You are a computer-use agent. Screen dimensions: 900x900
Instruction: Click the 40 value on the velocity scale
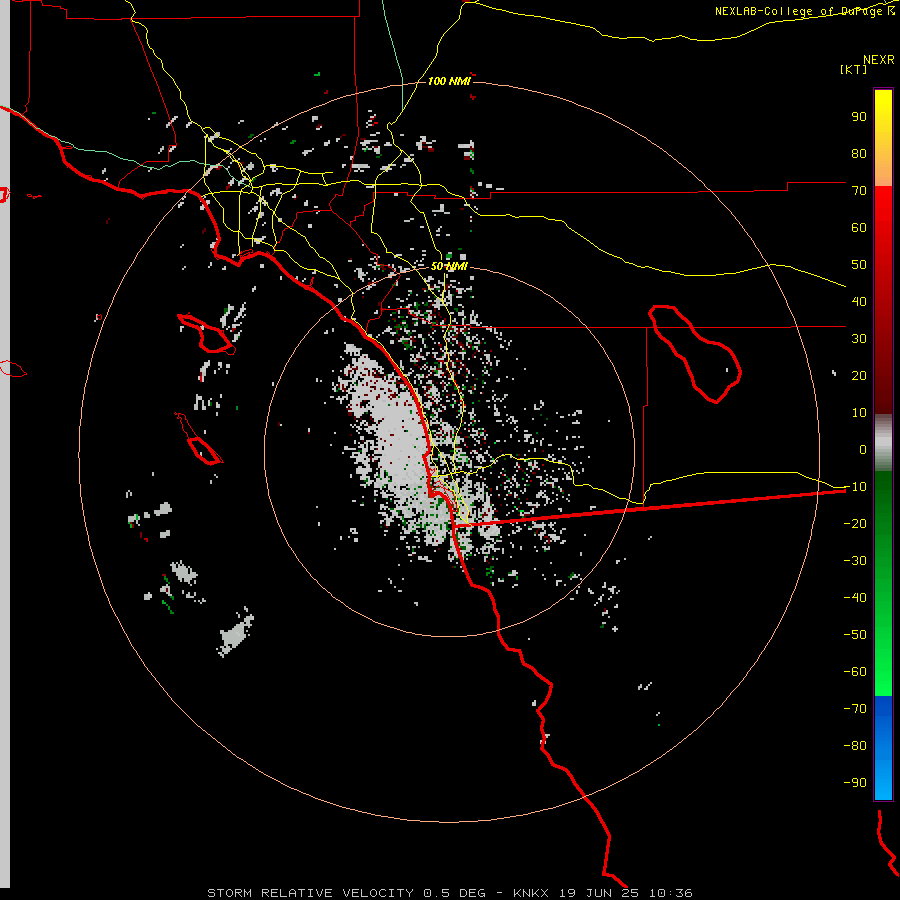(x=859, y=302)
